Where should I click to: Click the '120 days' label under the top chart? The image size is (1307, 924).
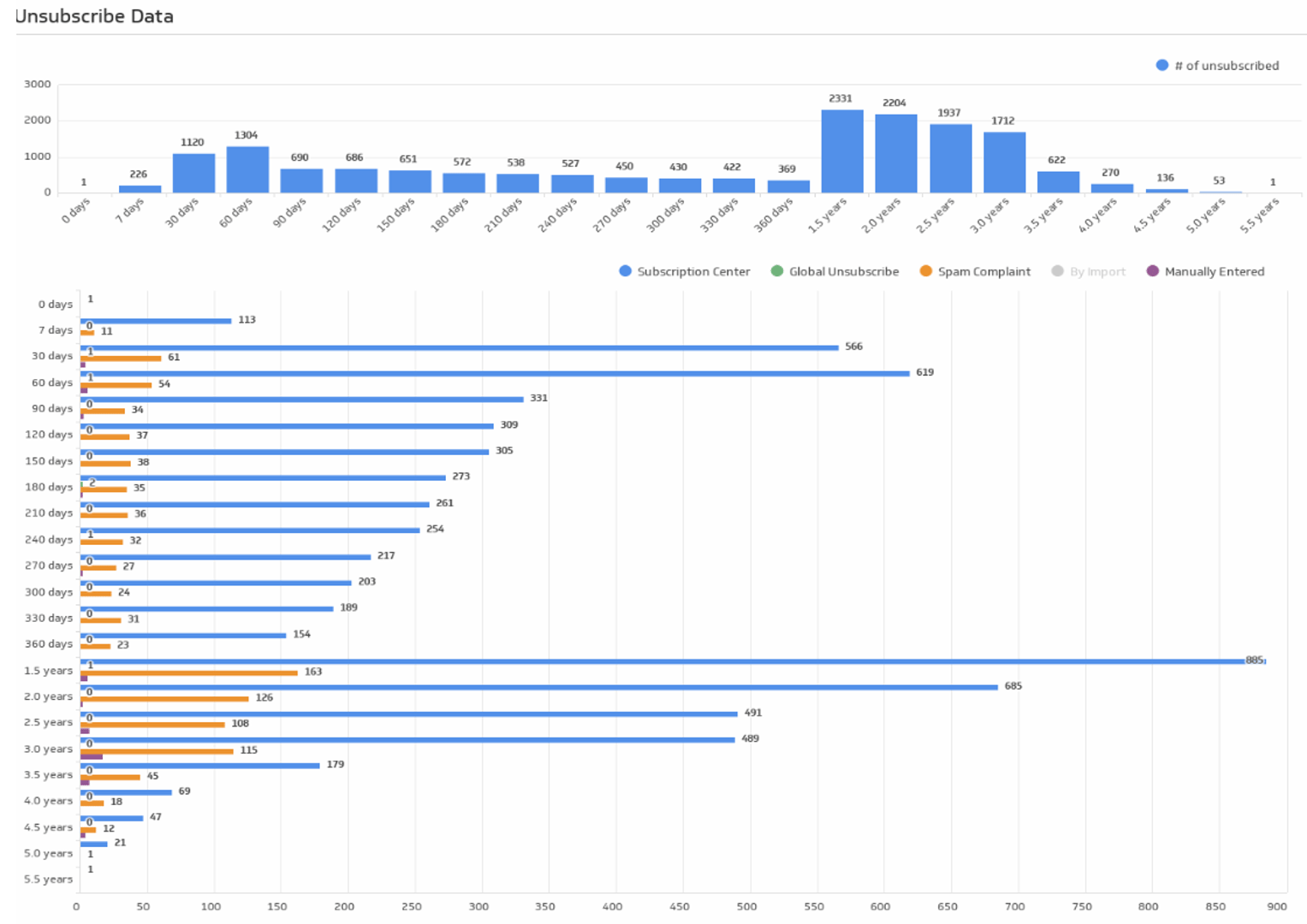point(342,215)
